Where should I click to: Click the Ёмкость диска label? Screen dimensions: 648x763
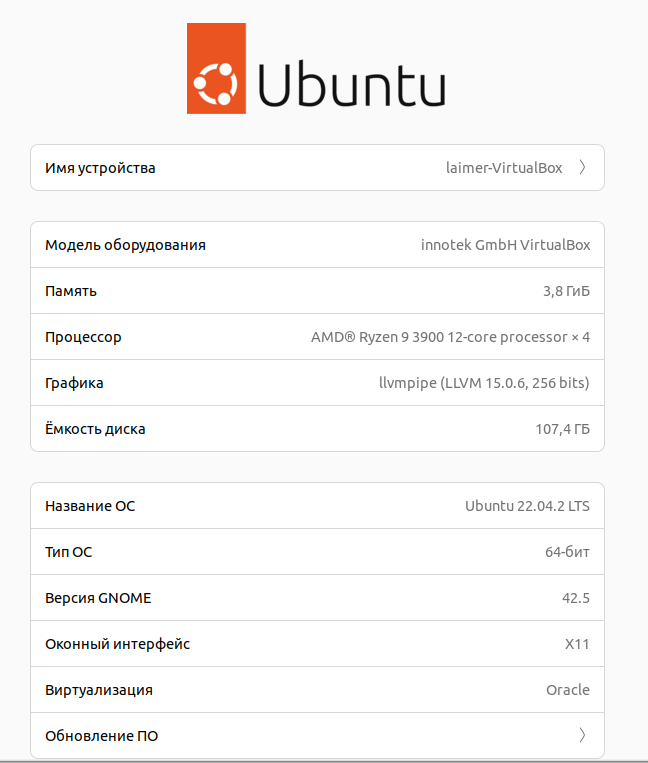(x=95, y=429)
